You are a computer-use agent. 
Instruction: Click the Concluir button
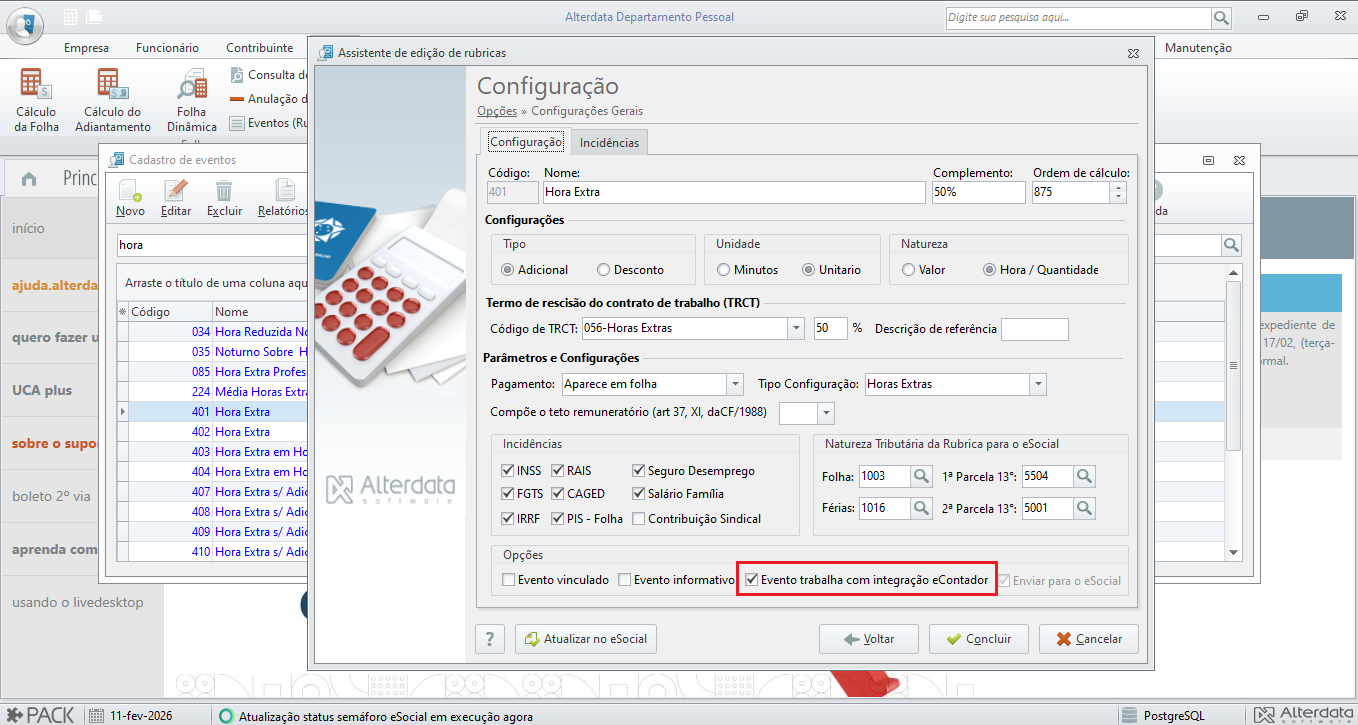pyautogui.click(x=979, y=639)
